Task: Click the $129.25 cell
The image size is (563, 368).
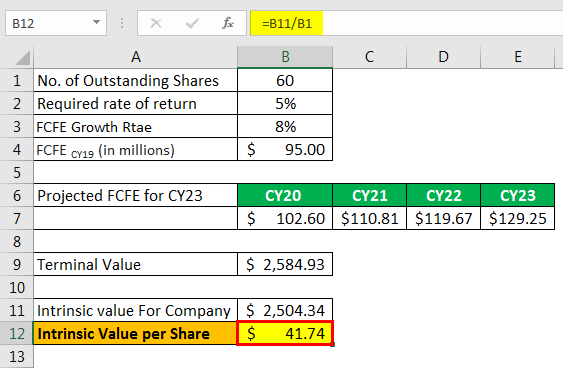Action: point(518,218)
